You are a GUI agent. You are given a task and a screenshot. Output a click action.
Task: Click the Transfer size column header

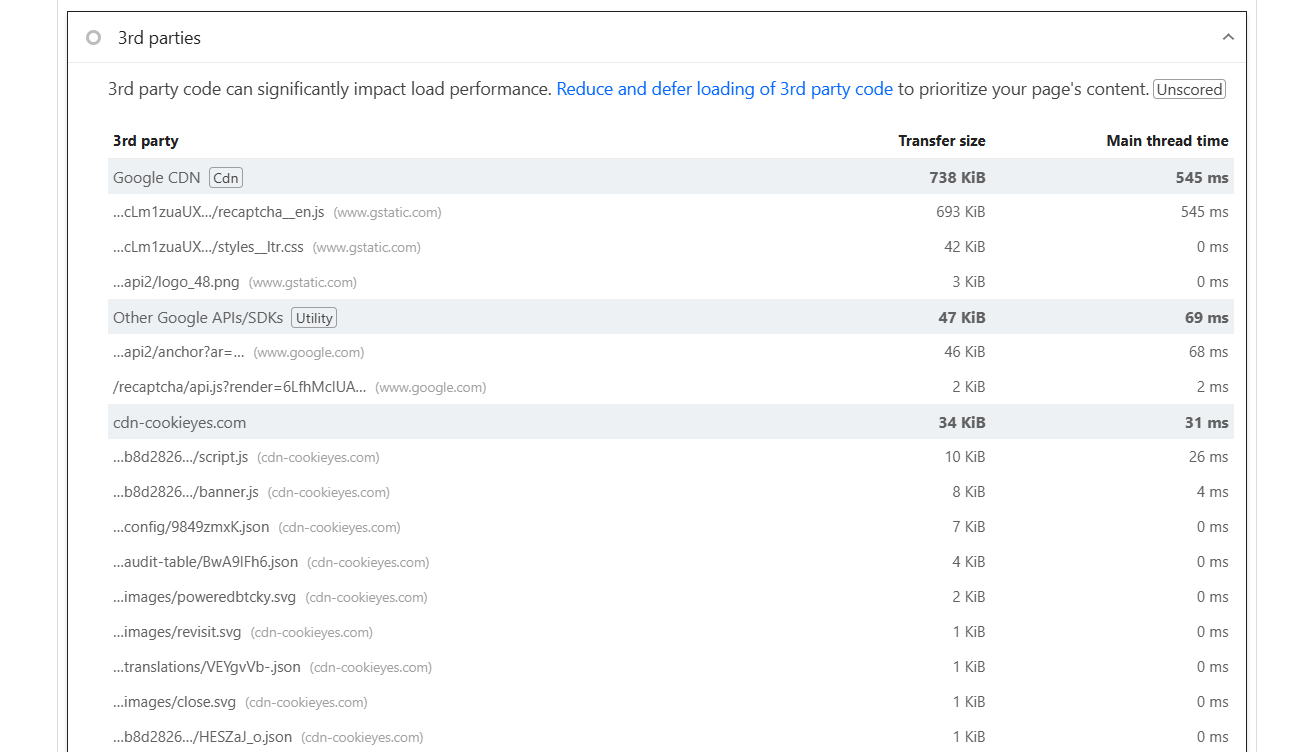point(941,141)
